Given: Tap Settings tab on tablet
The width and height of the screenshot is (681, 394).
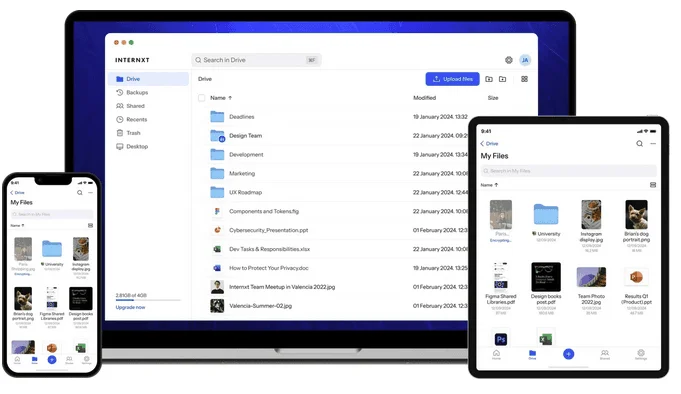Looking at the screenshot, I should pos(641,355).
